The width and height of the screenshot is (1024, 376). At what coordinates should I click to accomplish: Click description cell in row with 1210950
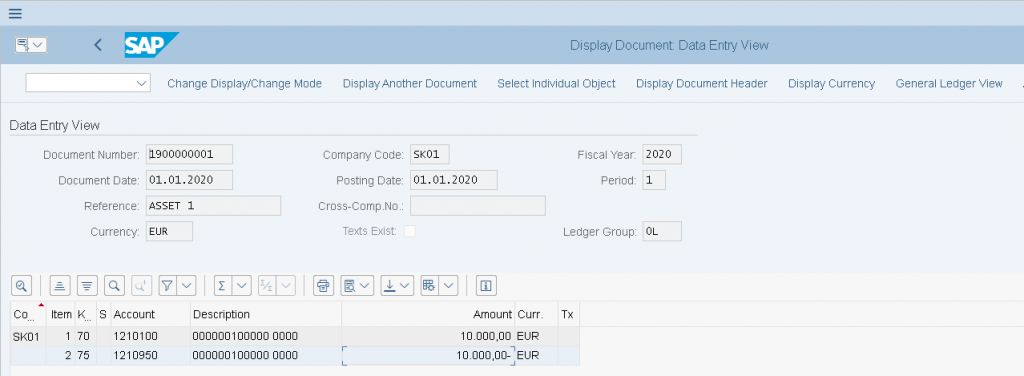[266, 355]
